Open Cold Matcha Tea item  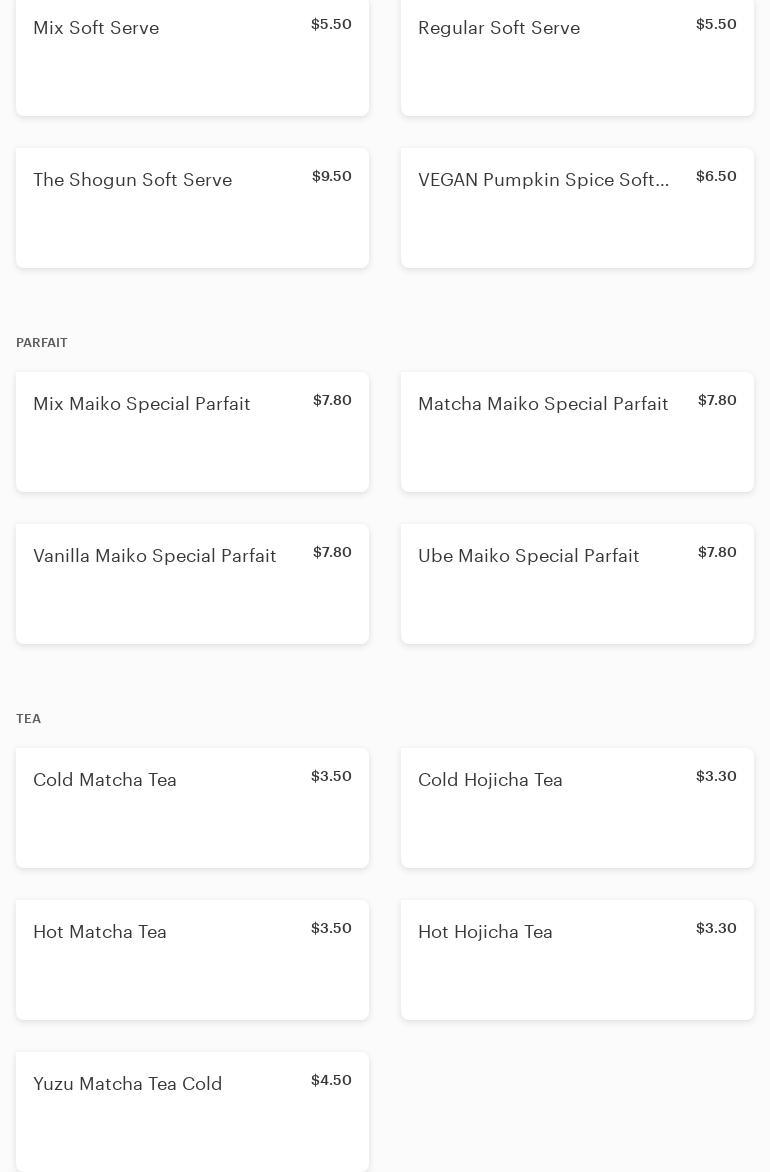(x=192, y=808)
